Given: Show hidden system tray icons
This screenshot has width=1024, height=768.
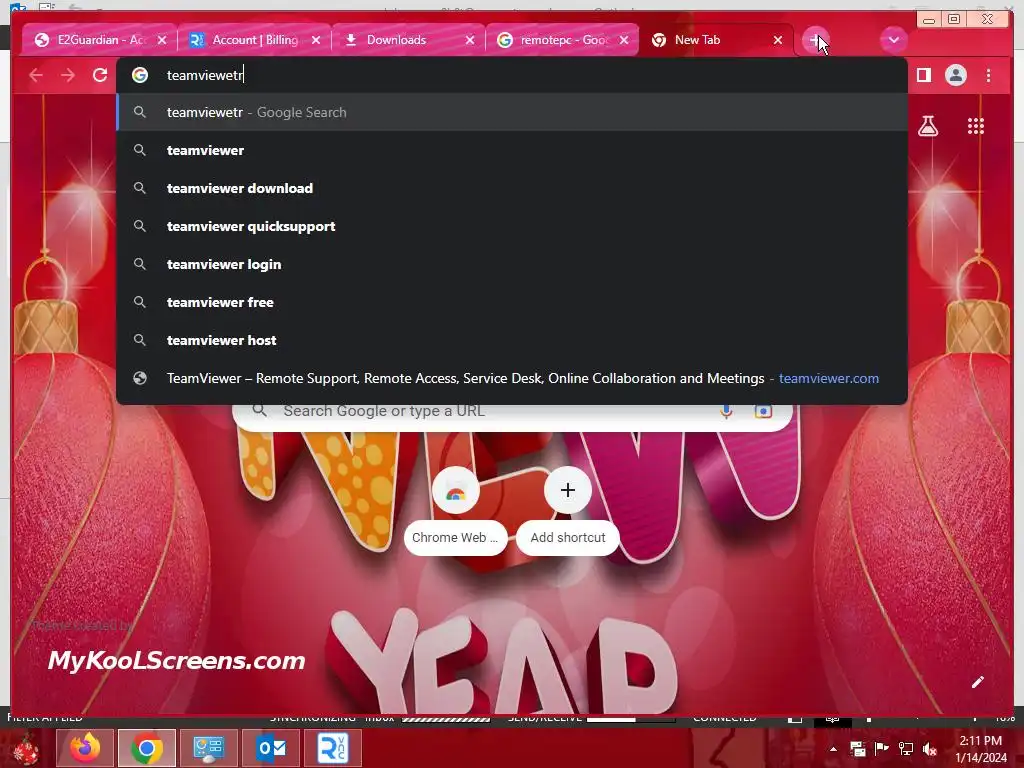Looking at the screenshot, I should coord(833,749).
